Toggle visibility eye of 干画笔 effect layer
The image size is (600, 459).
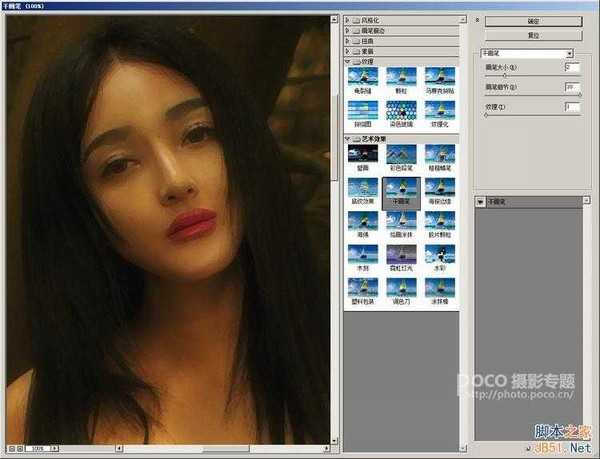tap(479, 201)
